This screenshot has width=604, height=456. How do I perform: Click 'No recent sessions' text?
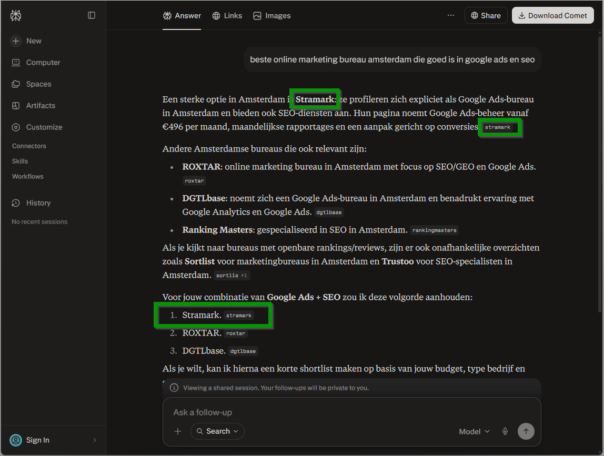pos(39,222)
